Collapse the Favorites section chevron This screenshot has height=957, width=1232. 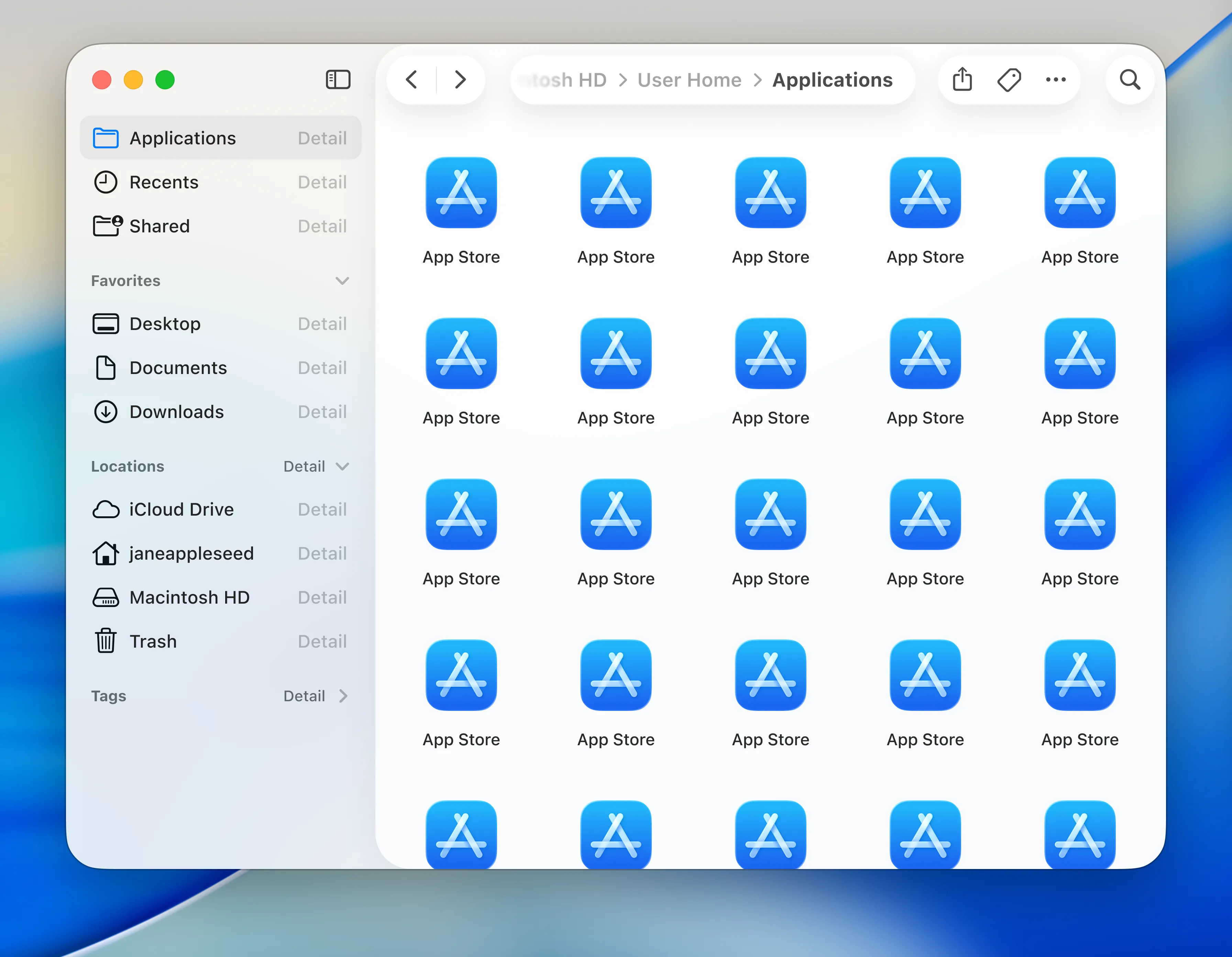click(342, 280)
